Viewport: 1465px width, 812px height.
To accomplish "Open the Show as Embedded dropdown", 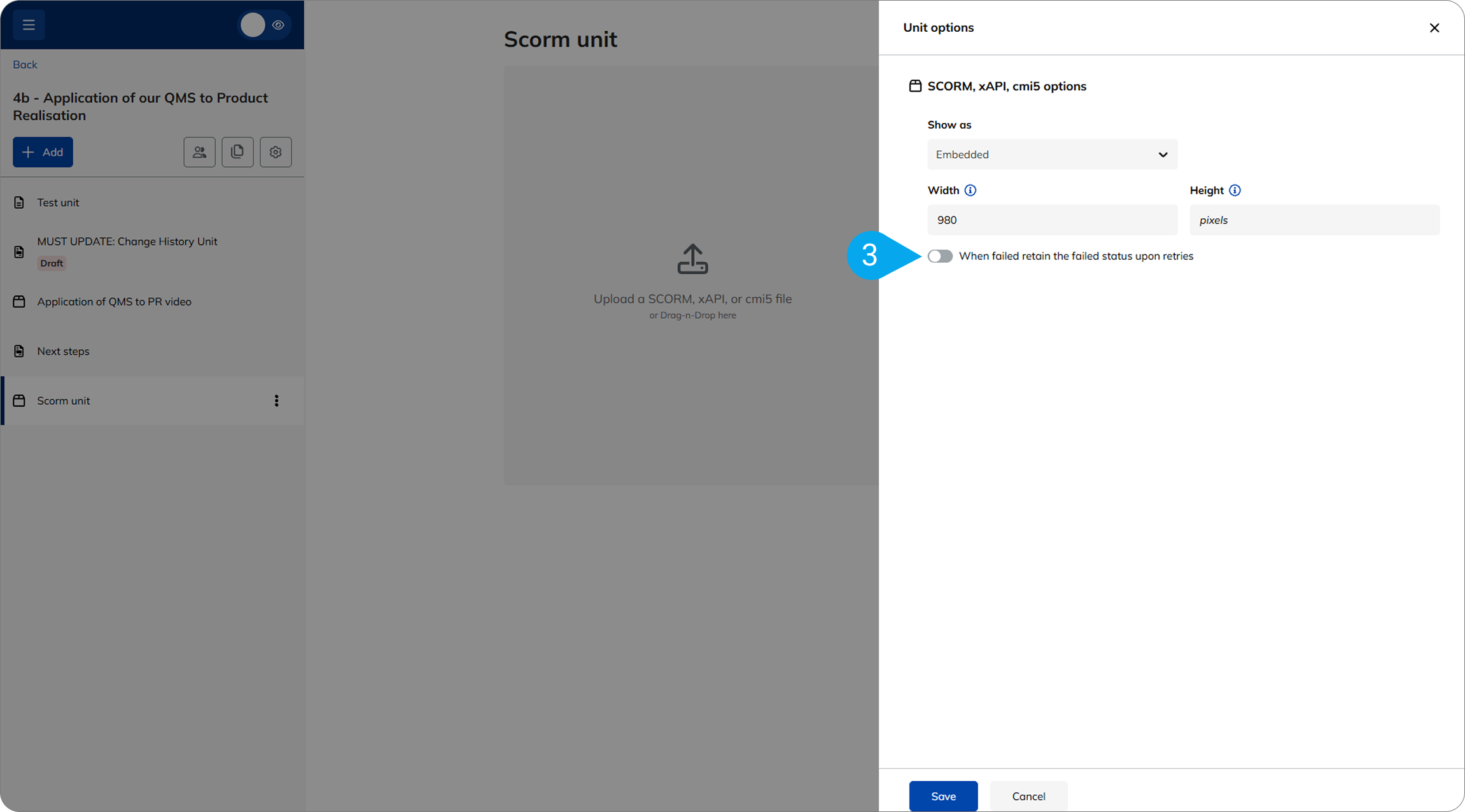I will (x=1052, y=155).
